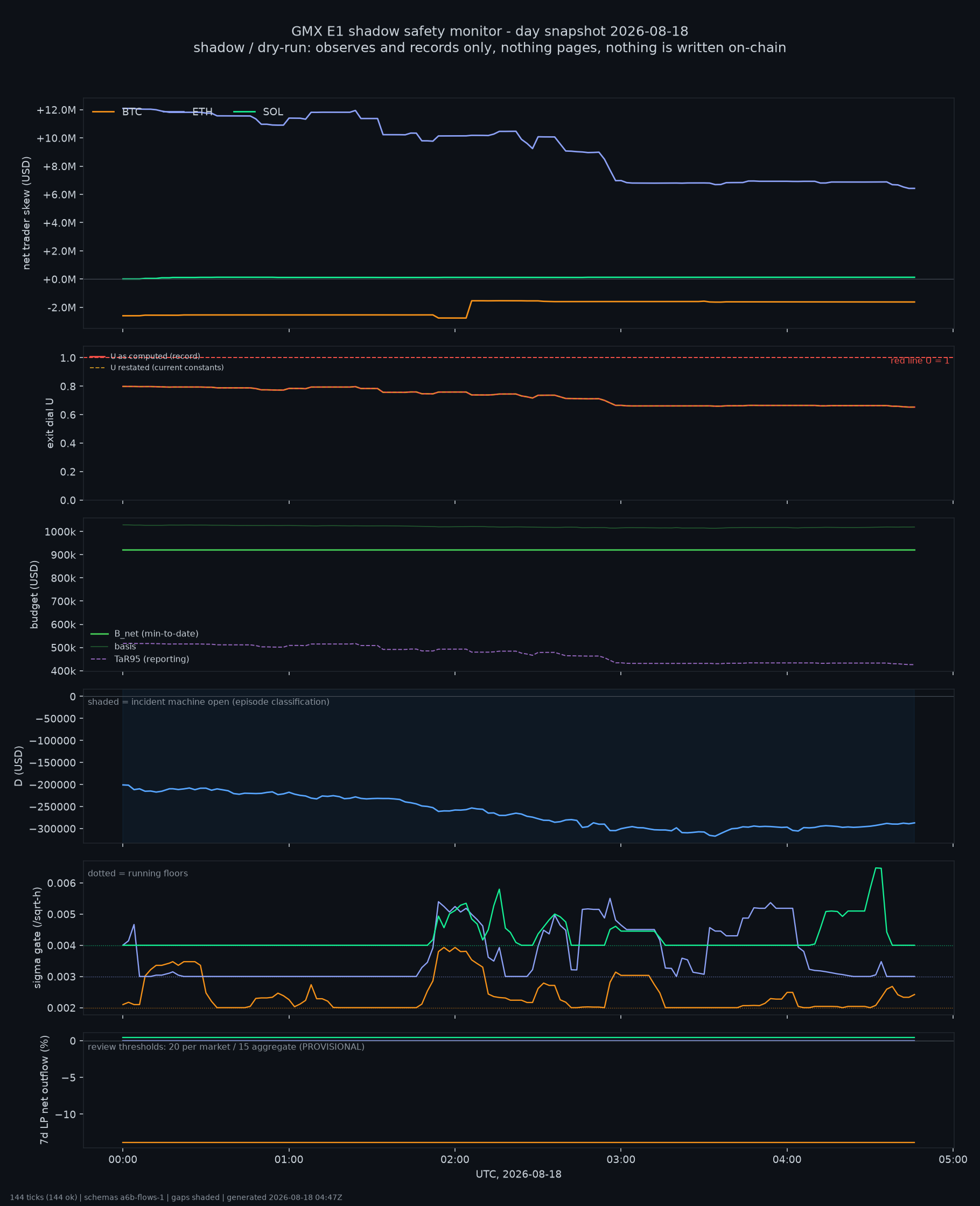Viewport: 980px width, 1206px height.
Task: Click the 'budget (USD)' axis label
Action: [34, 594]
